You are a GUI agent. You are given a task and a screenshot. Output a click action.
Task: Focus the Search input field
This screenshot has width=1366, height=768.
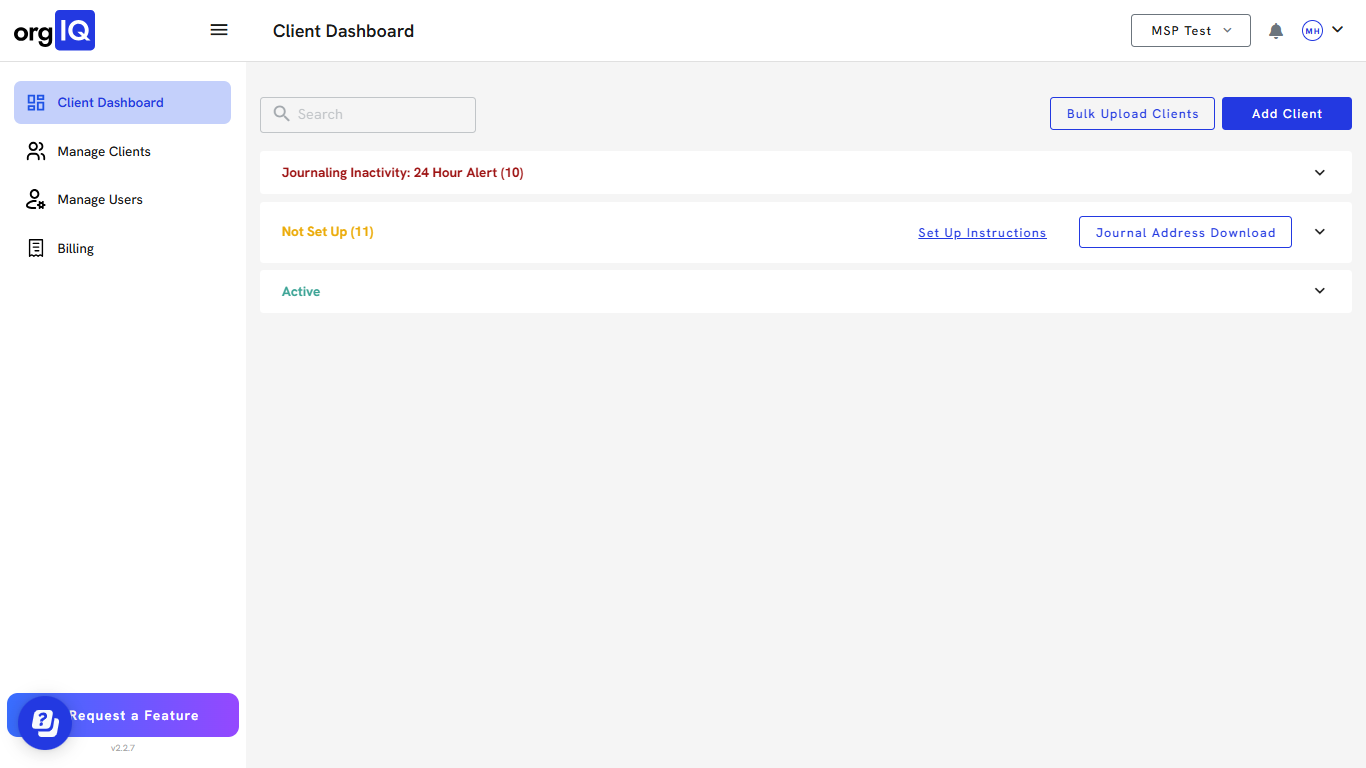[x=380, y=115]
